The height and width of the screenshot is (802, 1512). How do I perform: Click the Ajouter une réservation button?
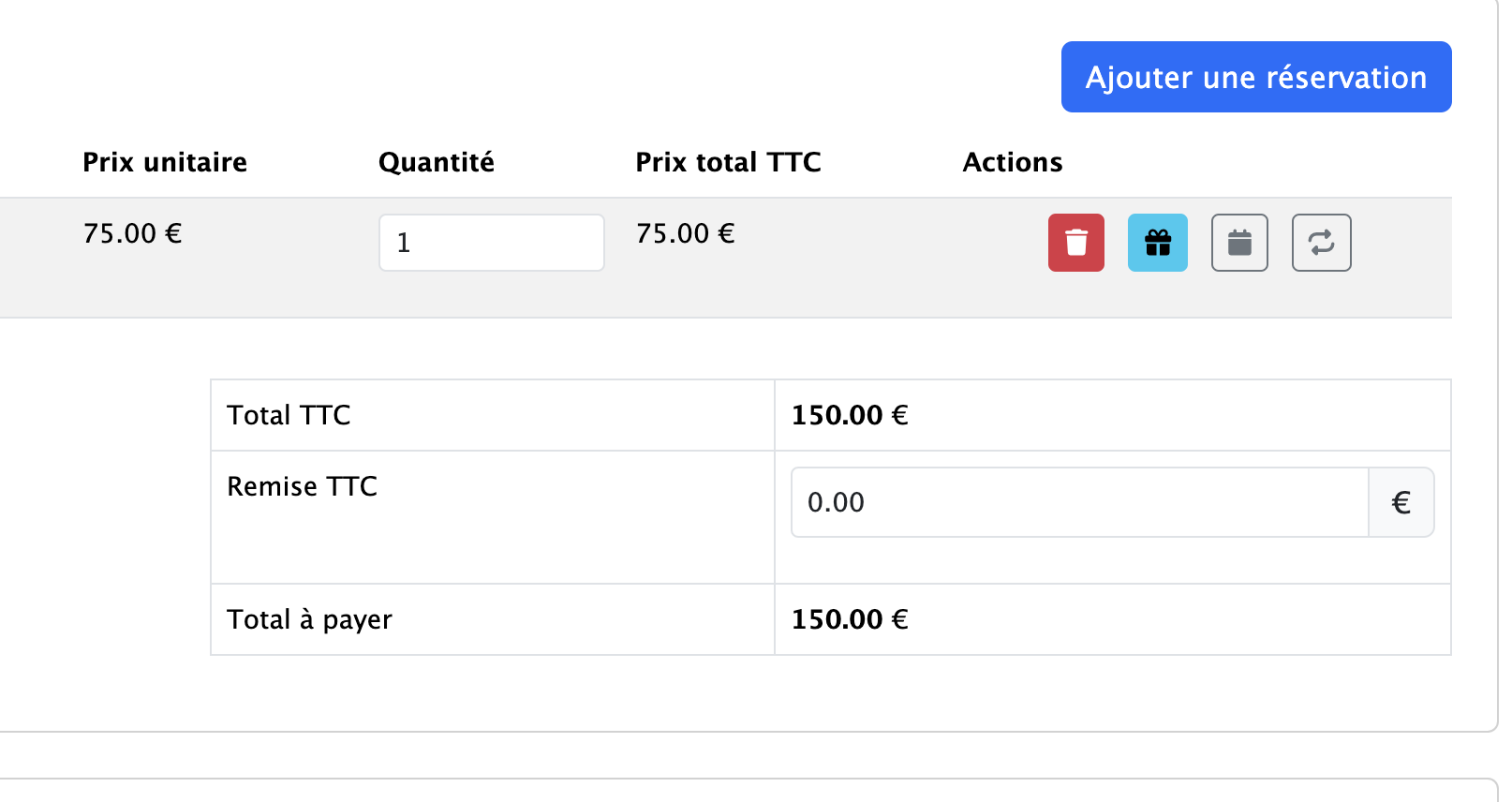coord(1255,77)
